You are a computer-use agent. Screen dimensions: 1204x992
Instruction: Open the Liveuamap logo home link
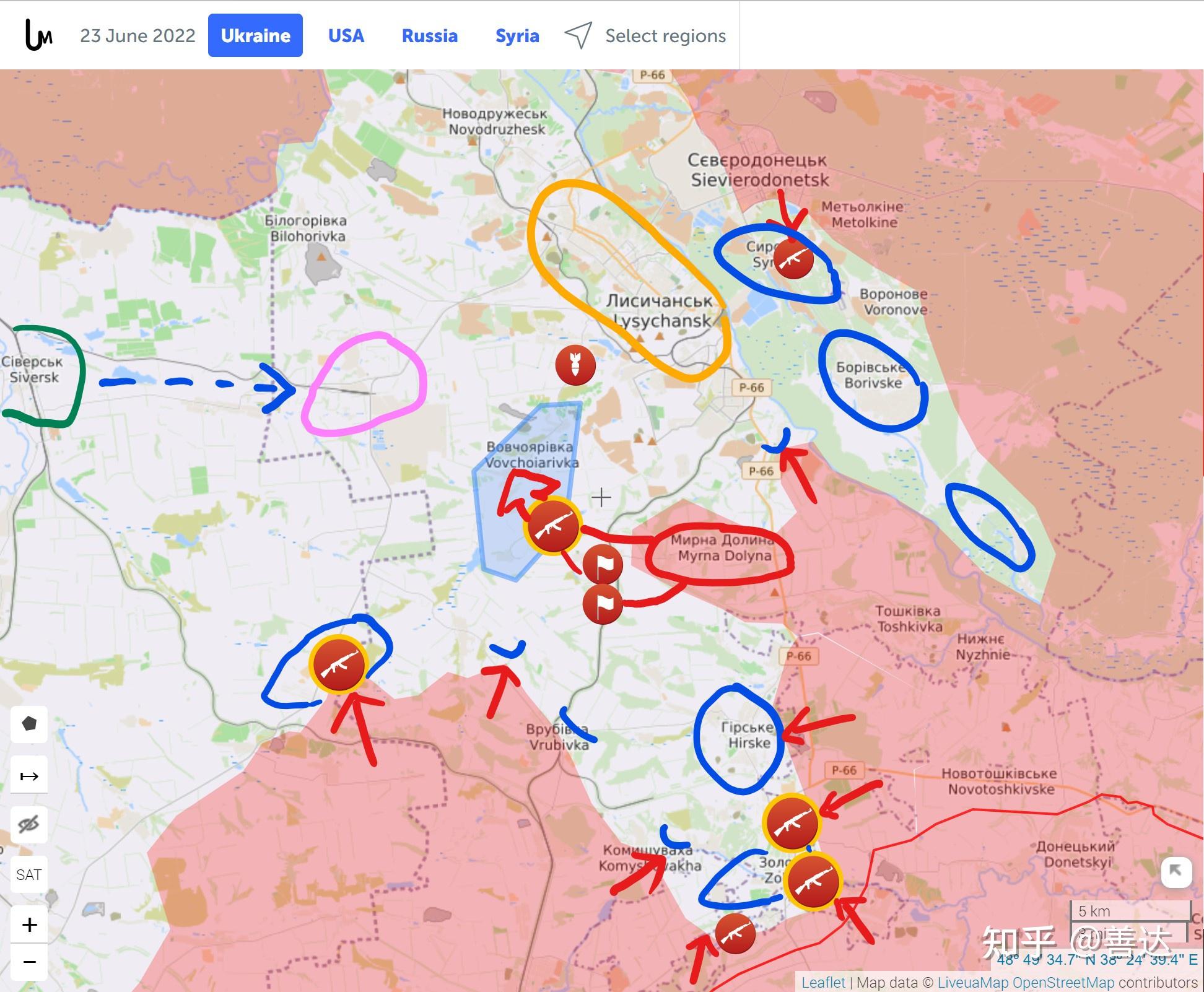[x=38, y=35]
